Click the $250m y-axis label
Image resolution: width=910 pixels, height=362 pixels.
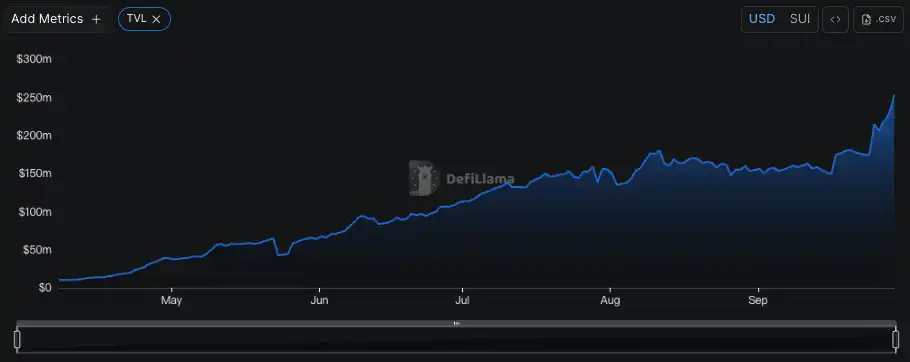(34, 97)
